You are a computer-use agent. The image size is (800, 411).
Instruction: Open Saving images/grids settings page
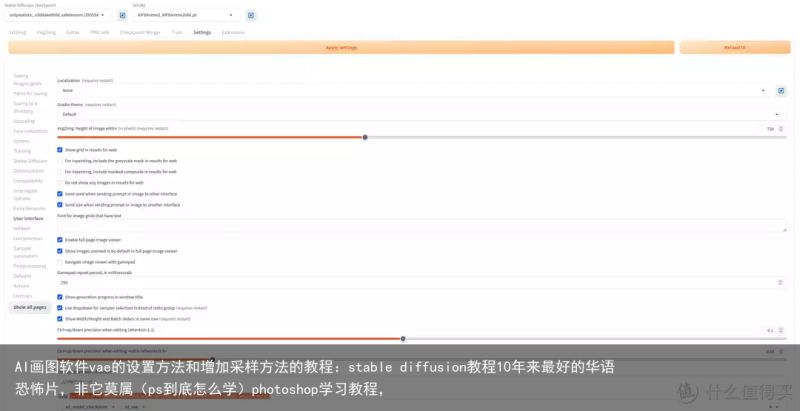pos(27,80)
